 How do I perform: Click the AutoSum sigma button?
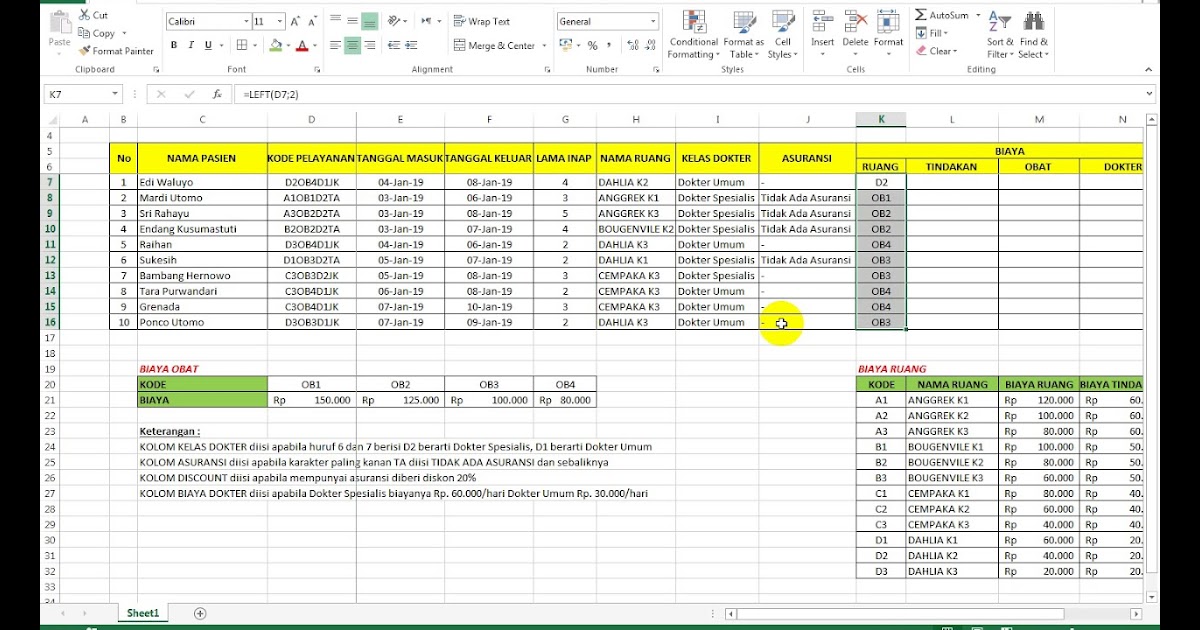[x=941, y=16]
